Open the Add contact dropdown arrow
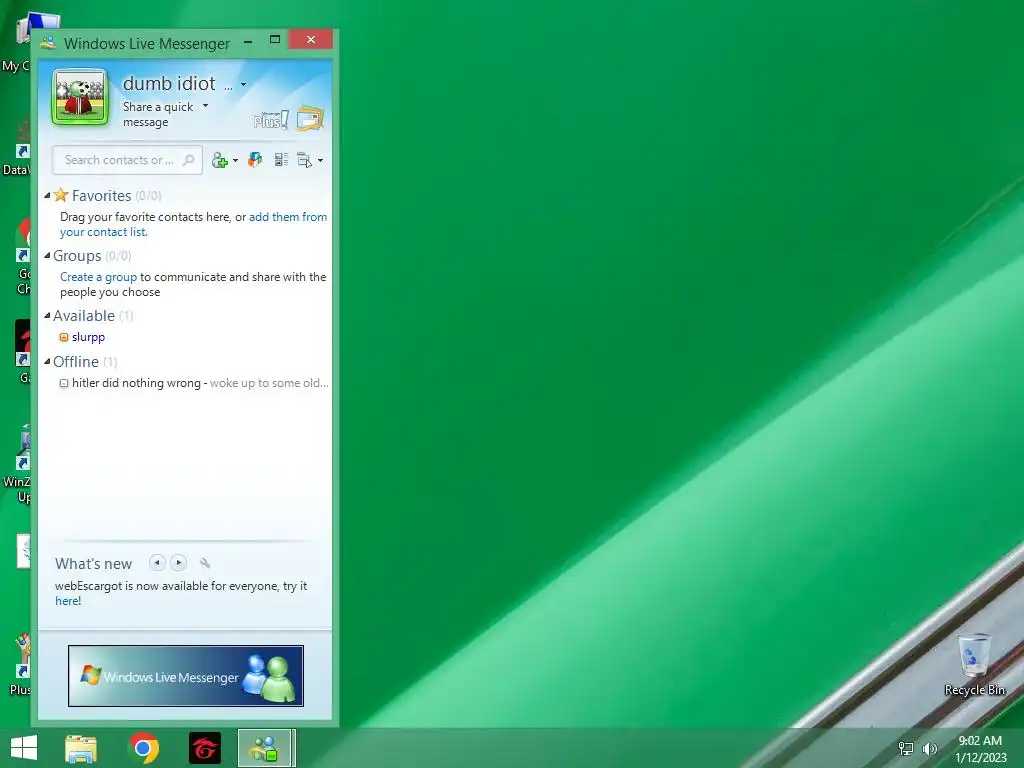1024x768 pixels. (235, 161)
